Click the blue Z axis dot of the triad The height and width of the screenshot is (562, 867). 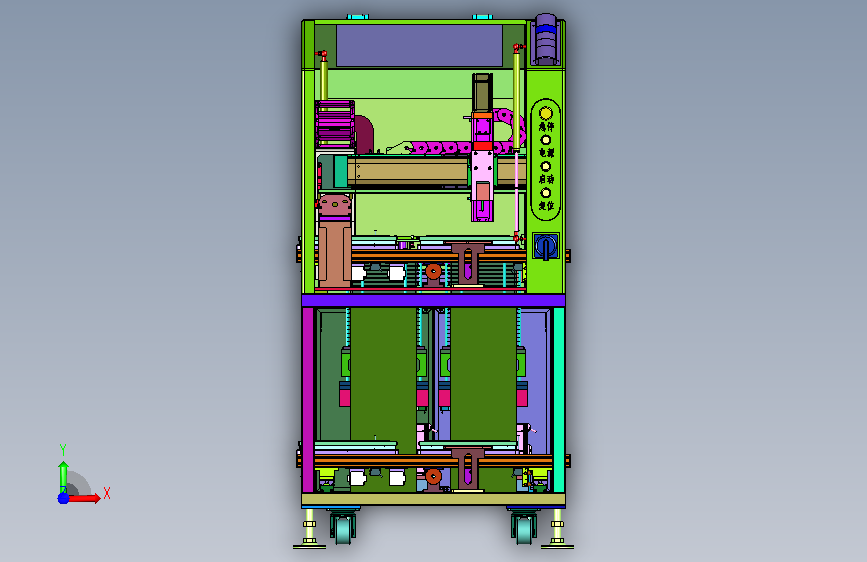tap(63, 498)
